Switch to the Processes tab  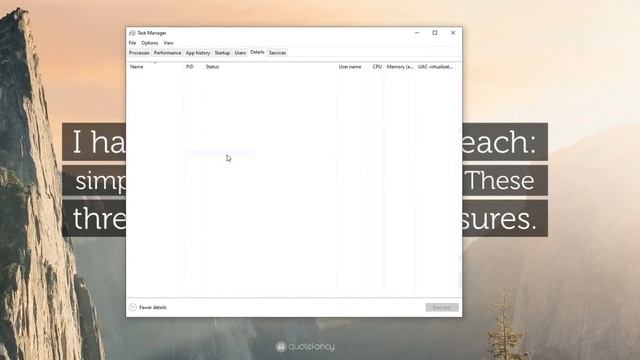[x=139, y=53]
